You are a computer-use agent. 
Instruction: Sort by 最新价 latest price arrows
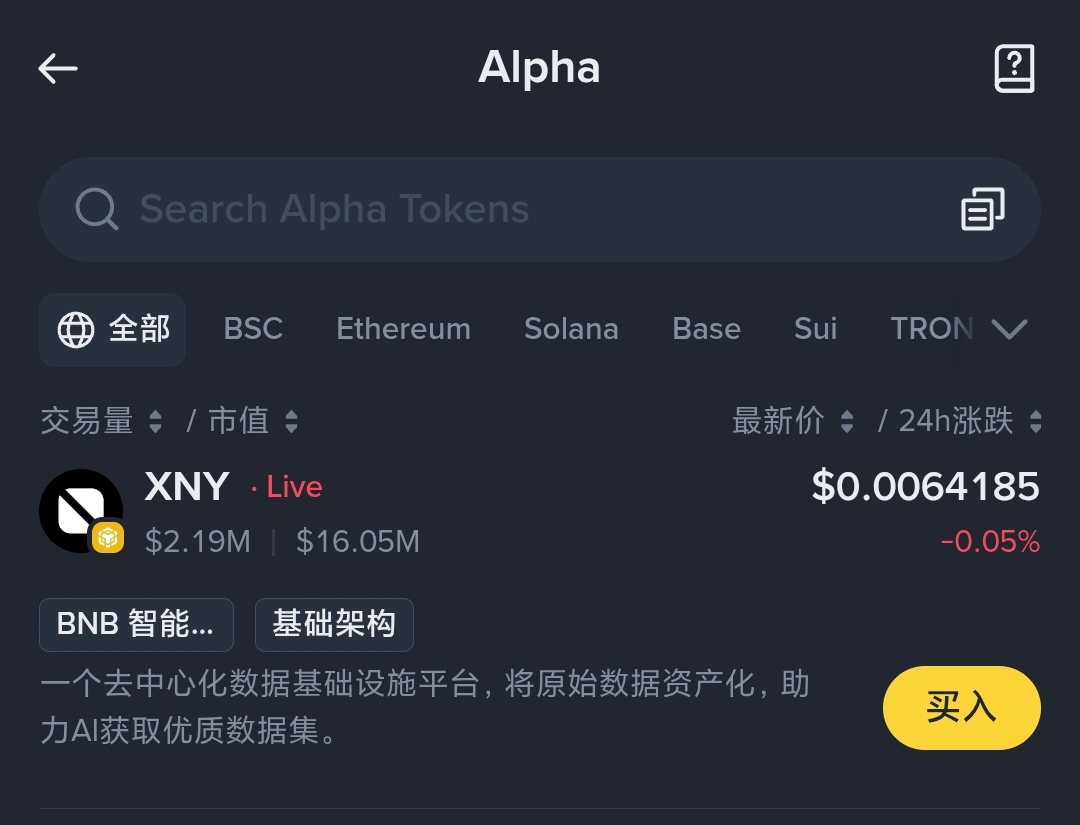click(x=847, y=421)
